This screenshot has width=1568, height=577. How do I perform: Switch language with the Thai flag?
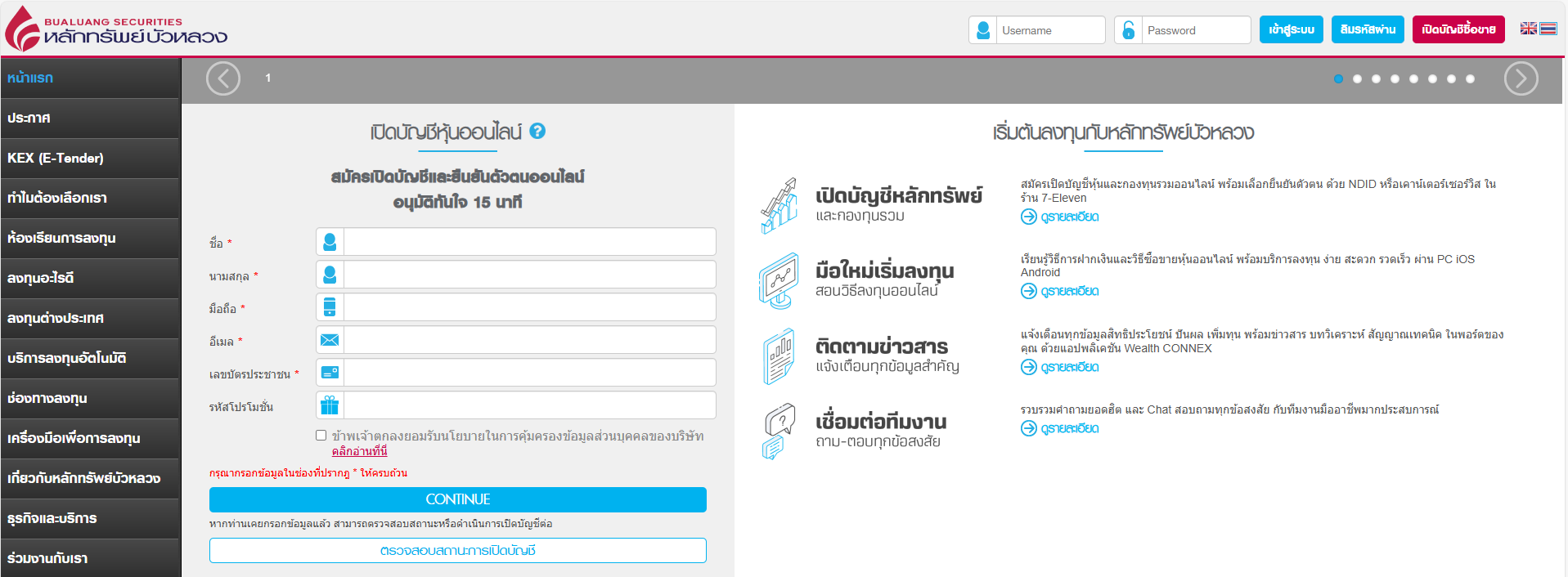tap(1548, 29)
